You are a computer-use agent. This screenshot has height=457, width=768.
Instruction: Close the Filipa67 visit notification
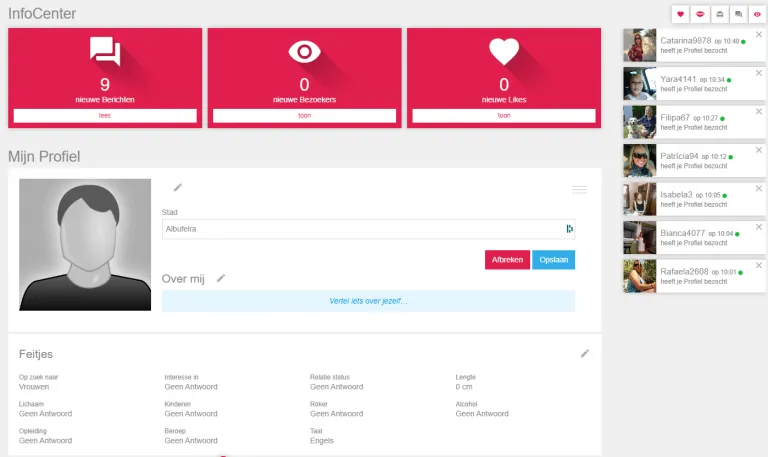759,111
